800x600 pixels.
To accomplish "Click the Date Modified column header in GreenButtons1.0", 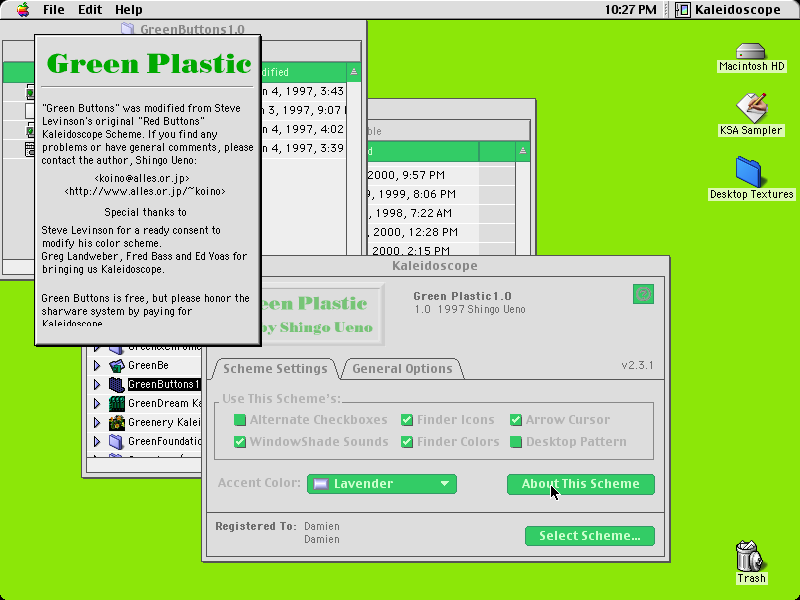I will point(304,72).
